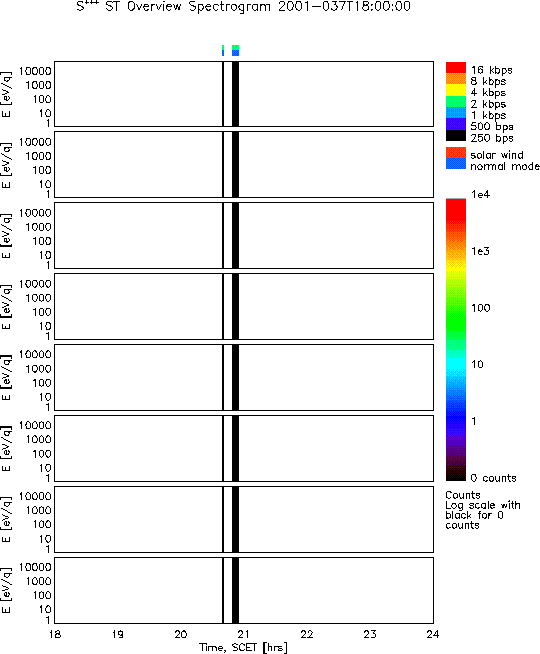Click the "21" time axis tick

(244, 634)
